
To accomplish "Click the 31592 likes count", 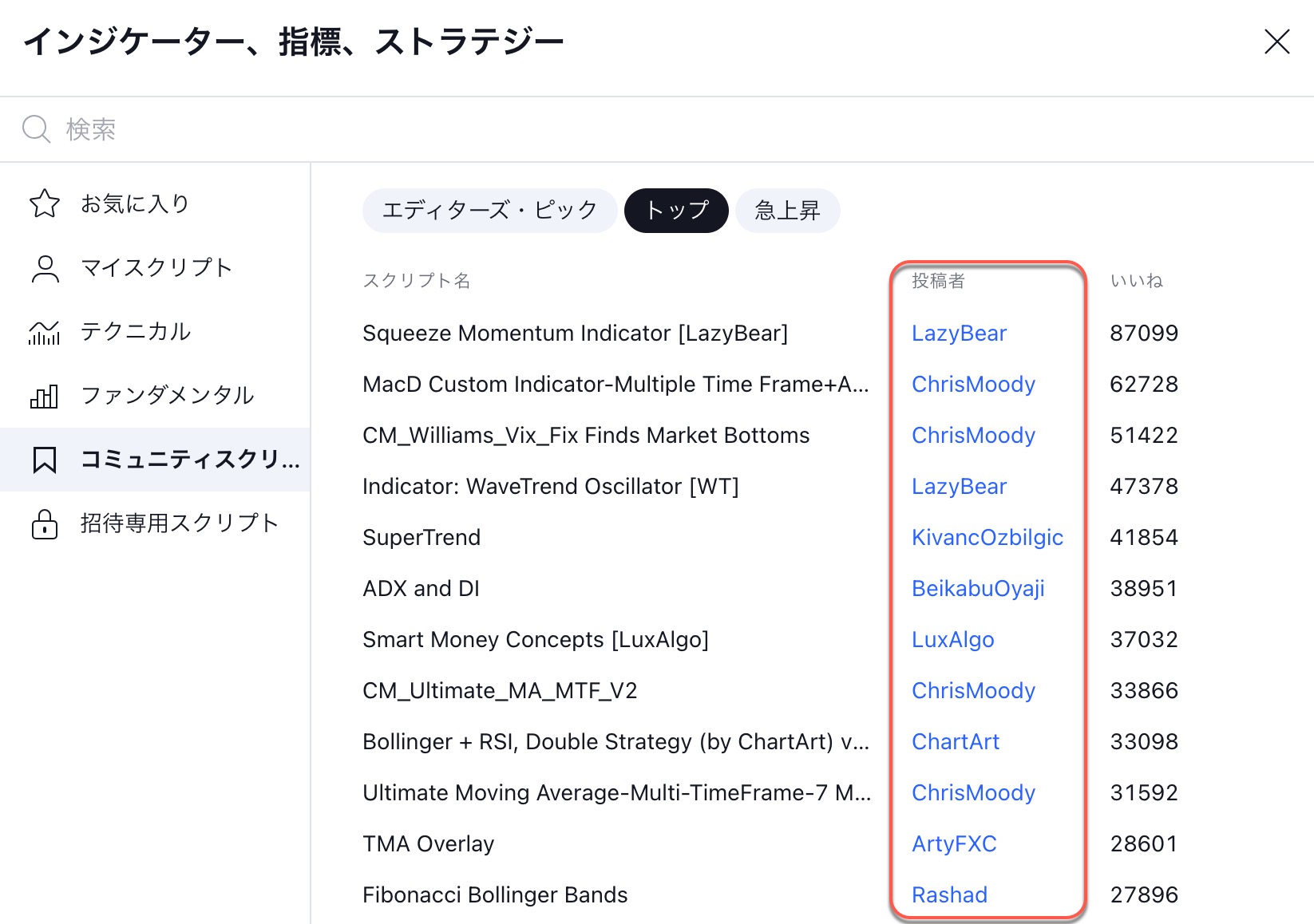I will [x=1144, y=793].
